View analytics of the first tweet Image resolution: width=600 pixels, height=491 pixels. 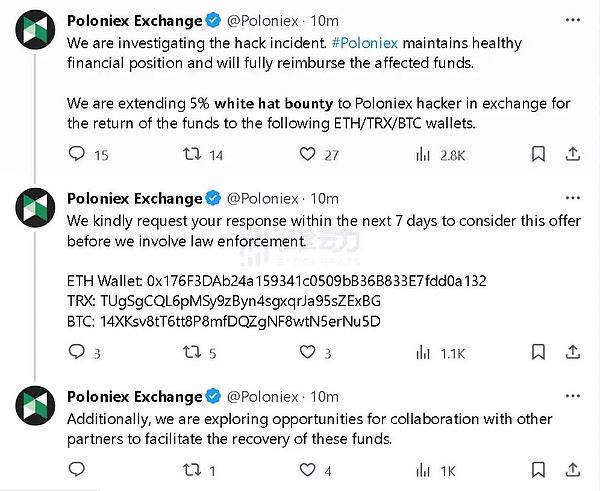tap(422, 155)
